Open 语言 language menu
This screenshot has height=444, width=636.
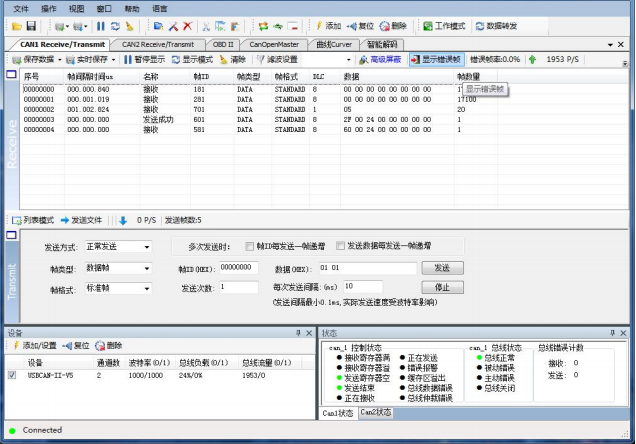pos(159,9)
